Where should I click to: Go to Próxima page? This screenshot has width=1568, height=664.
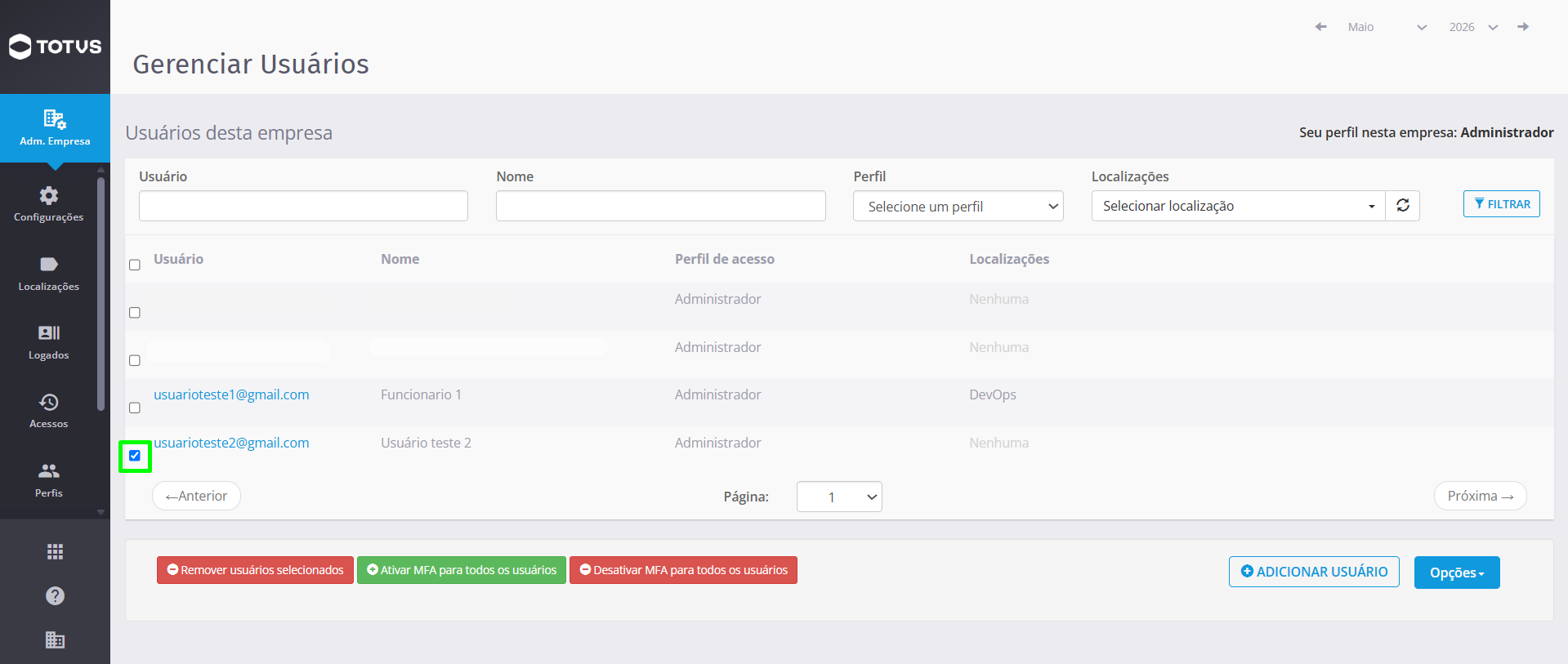[1481, 496]
